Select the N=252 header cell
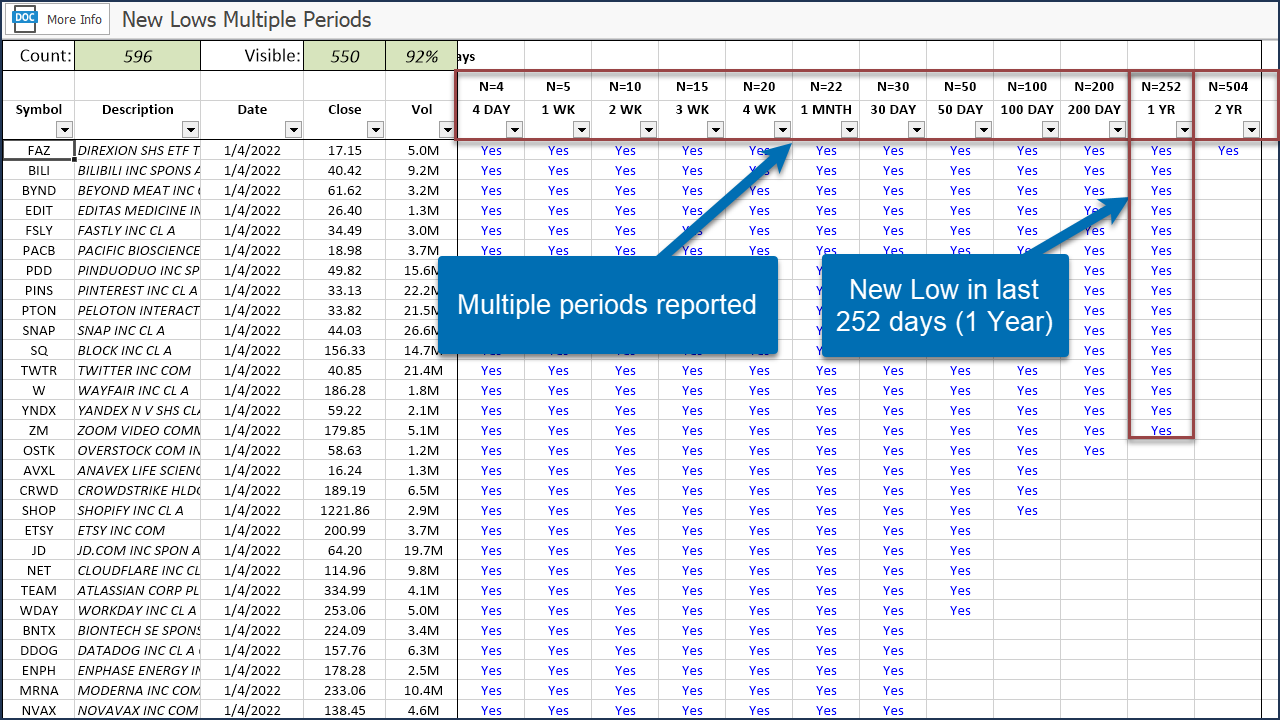This screenshot has height=720, width=1280. (1161, 86)
